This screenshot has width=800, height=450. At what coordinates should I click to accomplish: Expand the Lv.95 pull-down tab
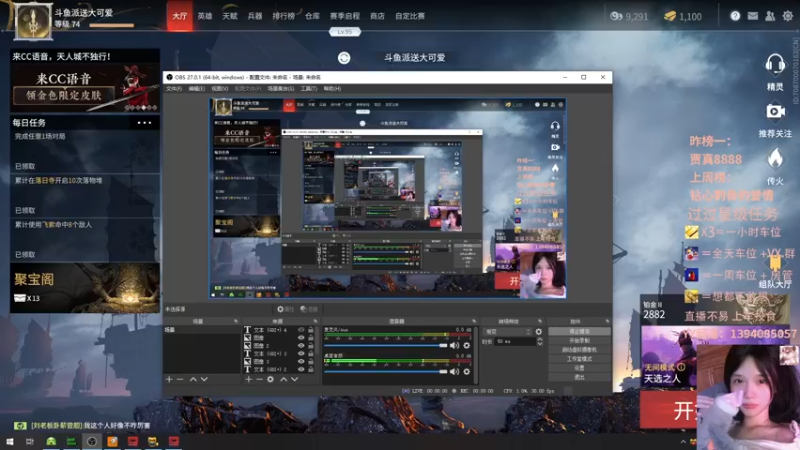point(345,32)
